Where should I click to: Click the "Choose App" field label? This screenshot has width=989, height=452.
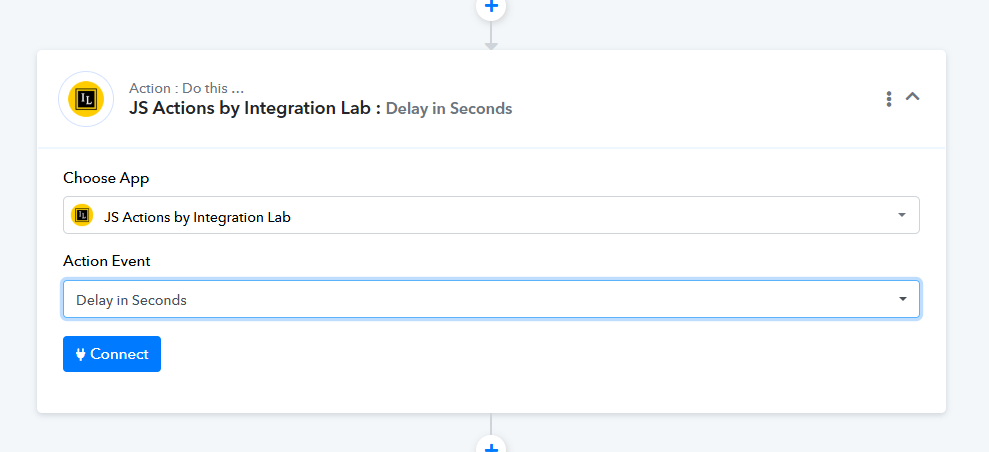pos(106,178)
